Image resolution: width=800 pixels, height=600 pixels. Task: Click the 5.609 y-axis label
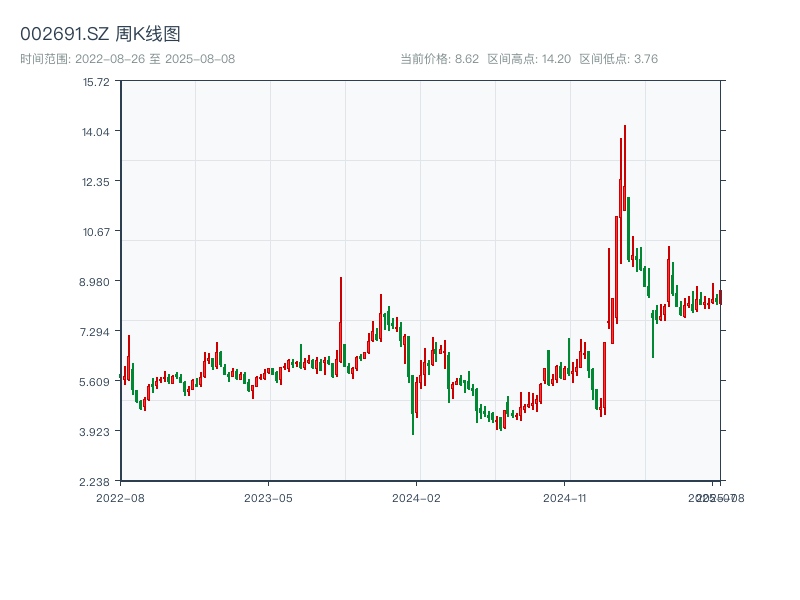(96, 382)
